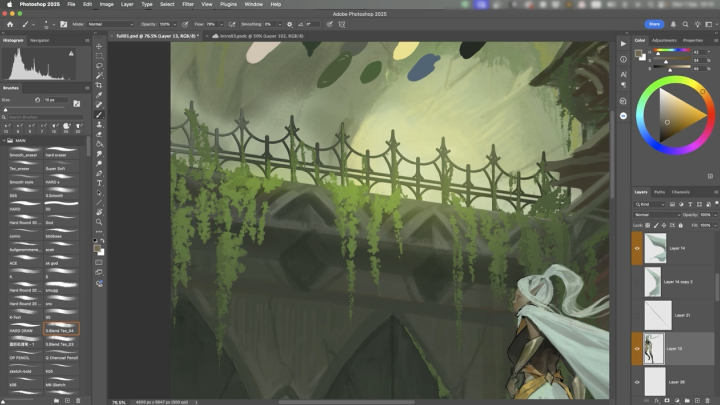The image size is (720, 405).
Task: Open the brush Mode dropdown set to Normal
Action: (x=108, y=23)
